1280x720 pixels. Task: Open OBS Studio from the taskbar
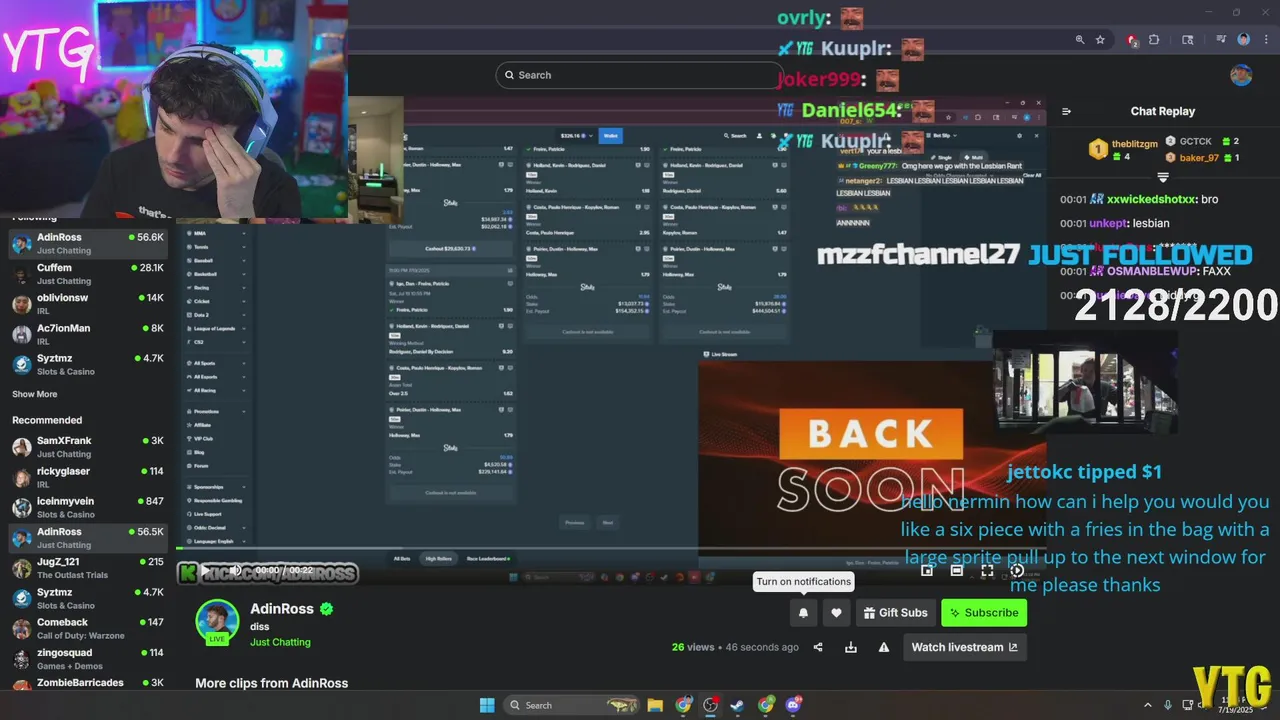pos(711,705)
